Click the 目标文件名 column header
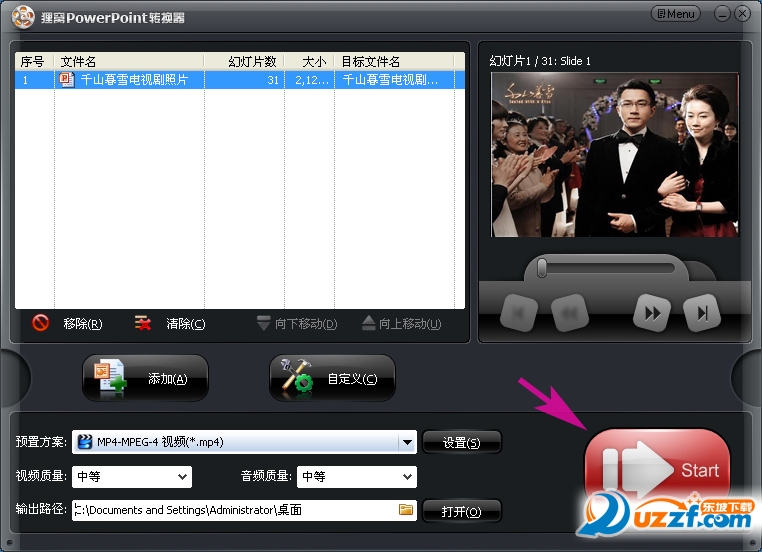Screen dimensions: 762x552 pyautogui.click(x=394, y=61)
